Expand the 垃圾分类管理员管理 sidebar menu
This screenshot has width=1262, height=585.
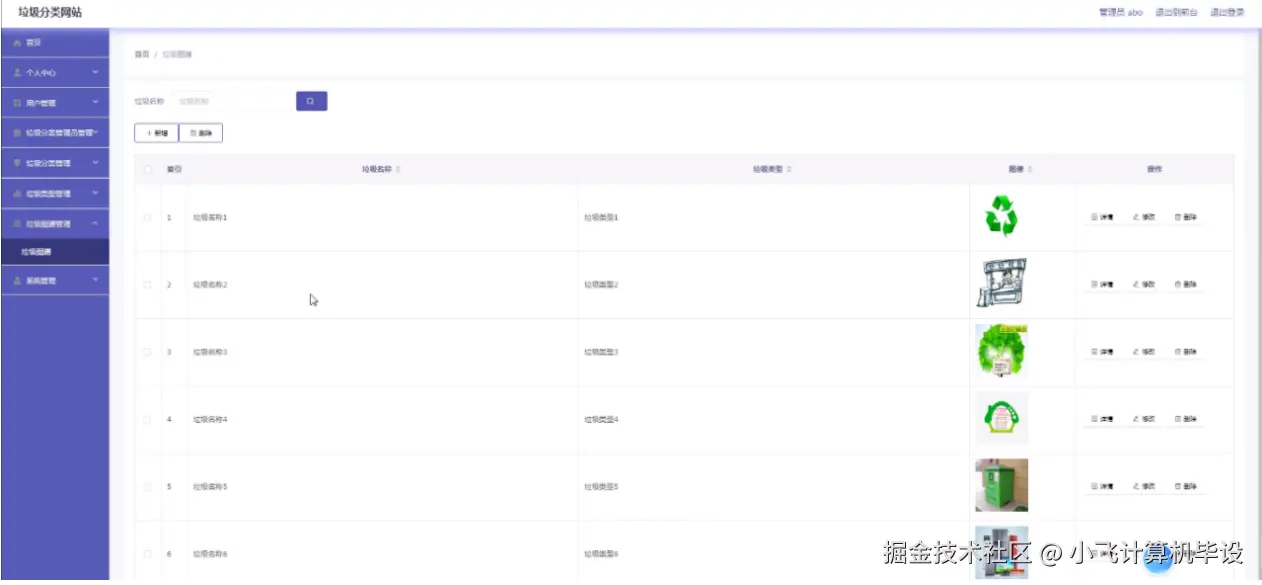pyautogui.click(x=55, y=132)
